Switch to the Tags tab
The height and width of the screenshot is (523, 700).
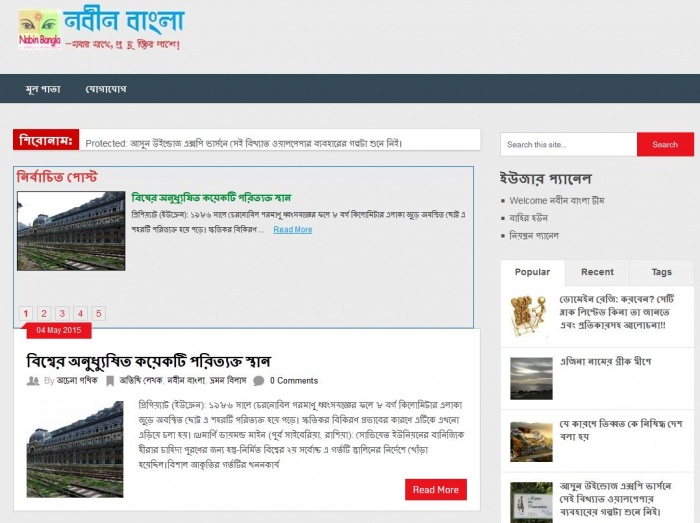click(662, 272)
